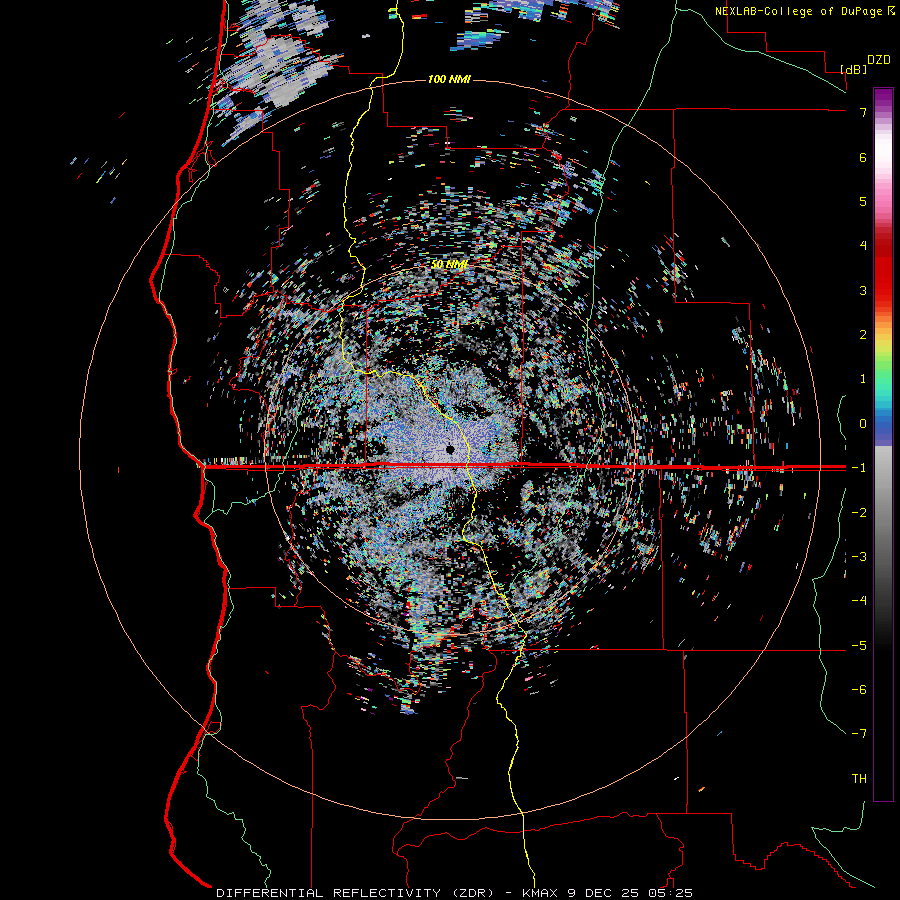This screenshot has height=900, width=900.
Task: Click the DIFFERENTIAL REFLECTIVITY (ZDR) title text
Action: coord(355,893)
